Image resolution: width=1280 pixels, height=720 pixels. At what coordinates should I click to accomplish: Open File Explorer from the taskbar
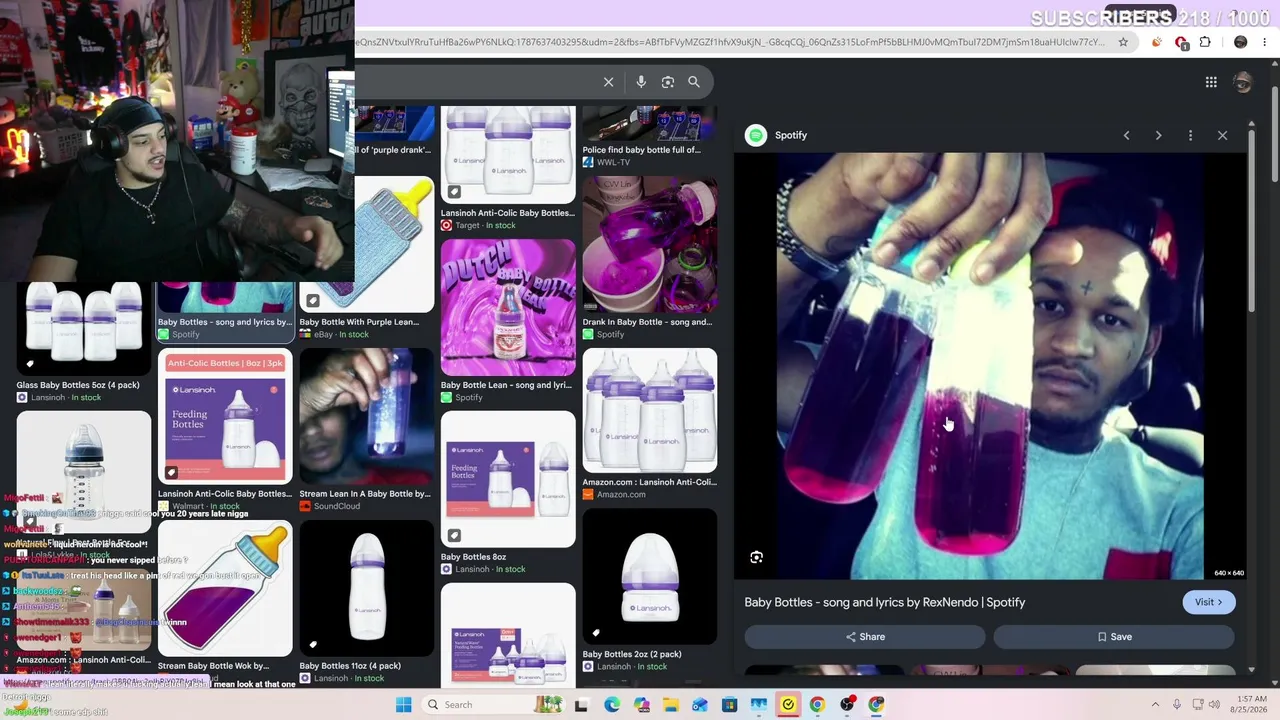(x=670, y=705)
